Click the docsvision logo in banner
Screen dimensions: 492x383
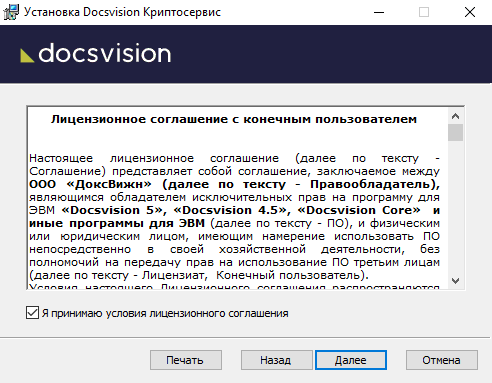point(96,54)
